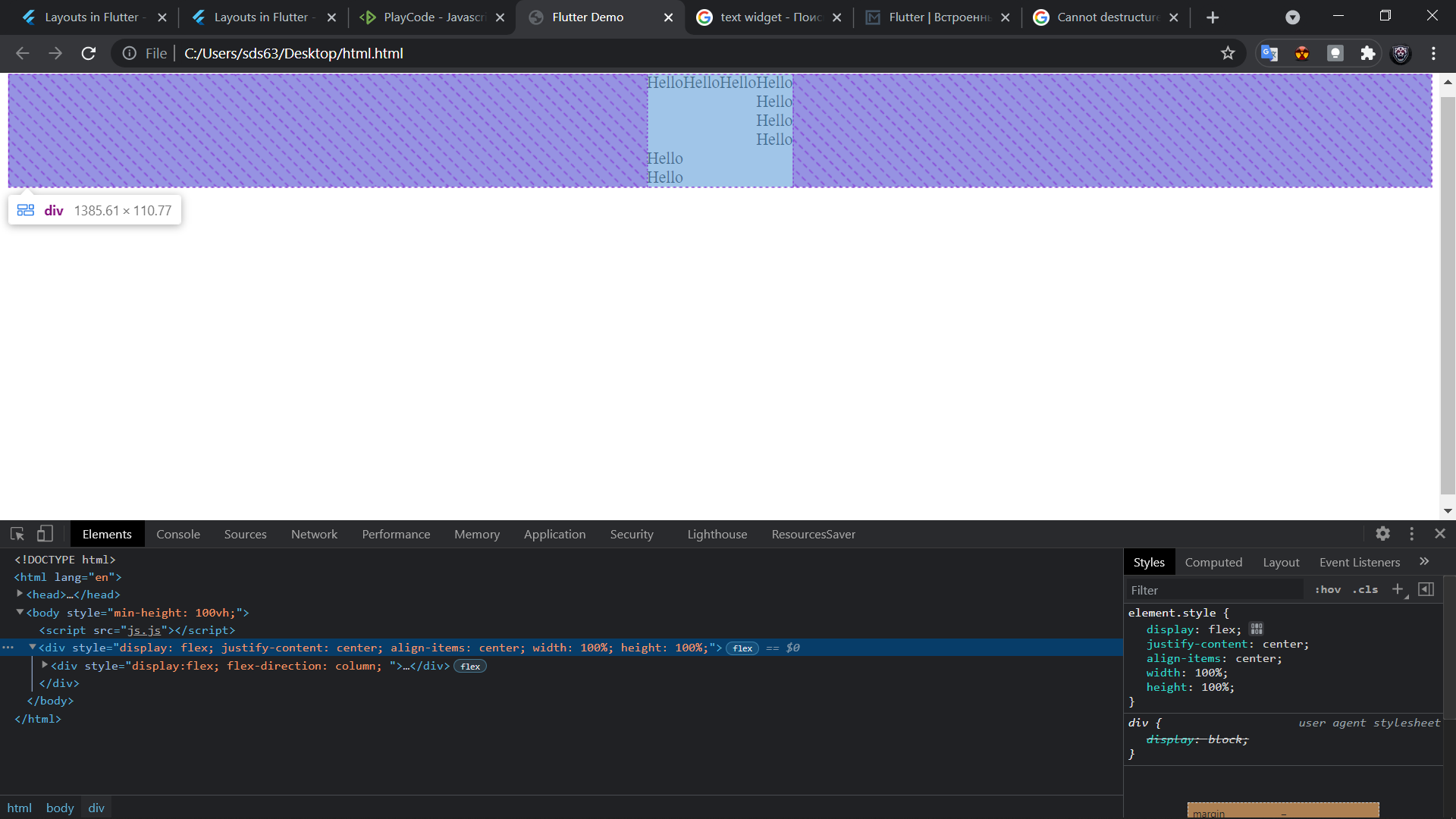Switch to the Flutter | Встроенные tab

click(938, 17)
